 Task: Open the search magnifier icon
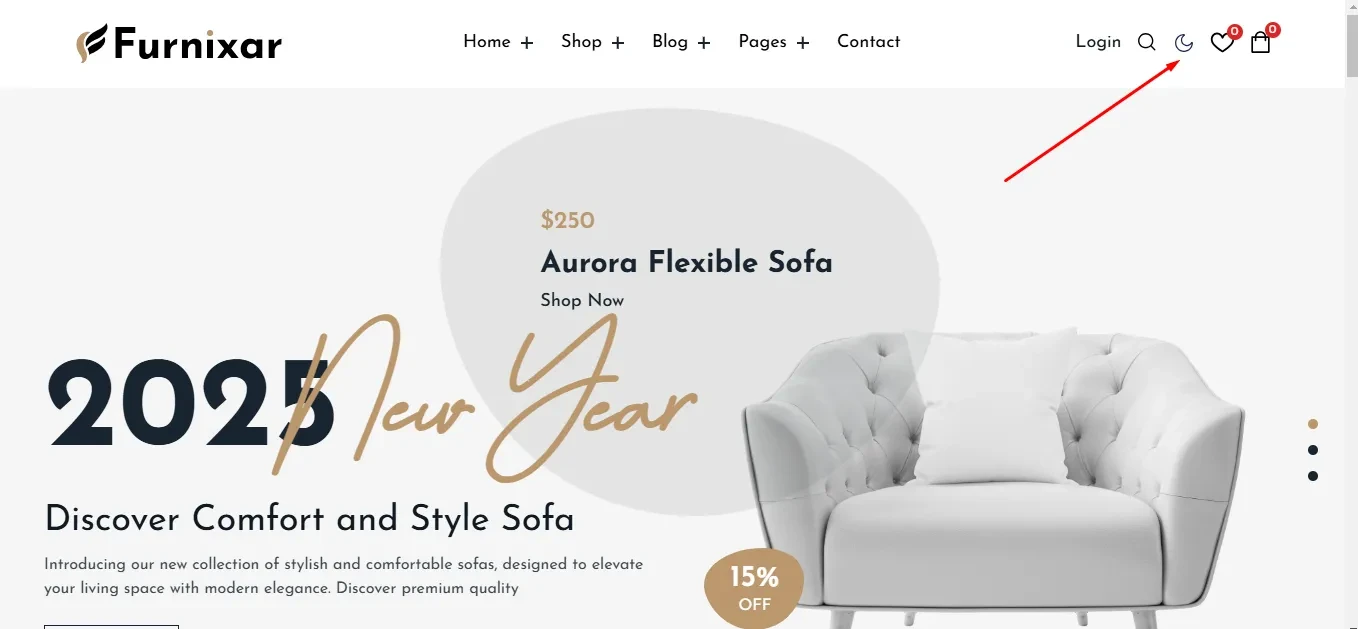[1147, 42]
